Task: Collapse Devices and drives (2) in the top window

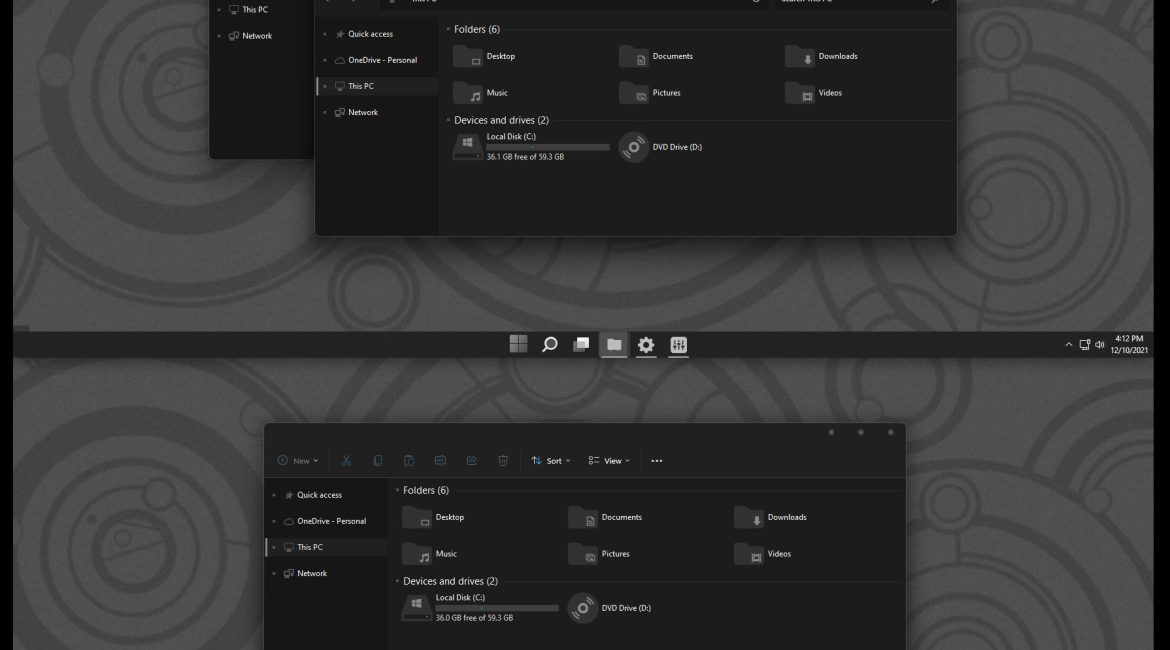Action: pos(448,120)
